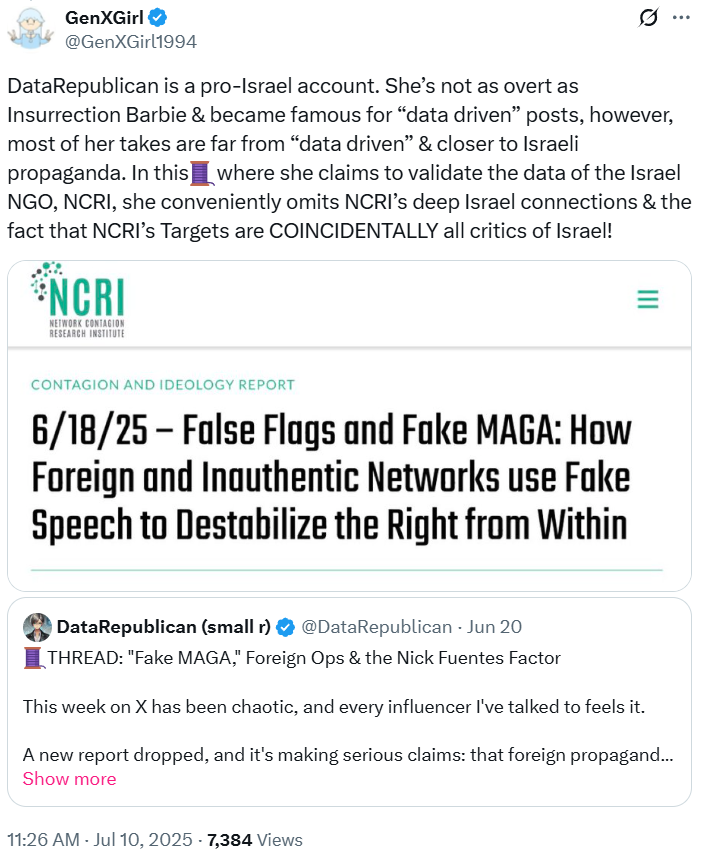Open DataRepublican (small r) name link
This screenshot has height=857, width=704.
pyautogui.click(x=163, y=627)
